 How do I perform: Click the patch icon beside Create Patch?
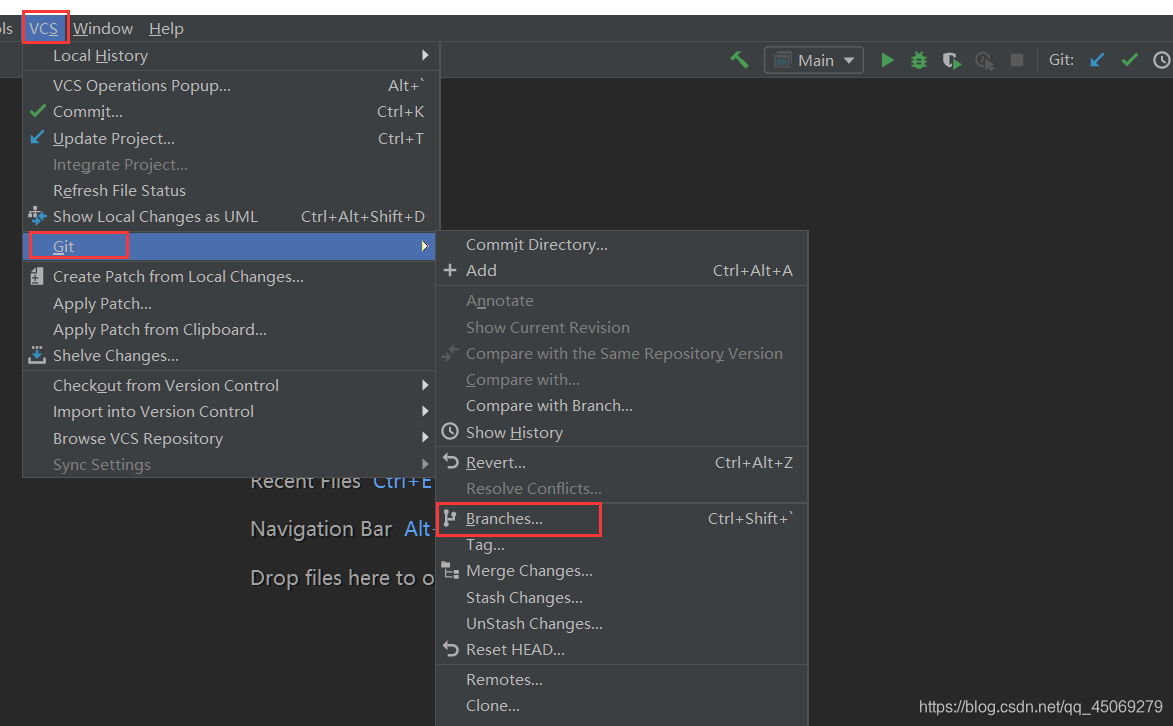tap(37, 276)
